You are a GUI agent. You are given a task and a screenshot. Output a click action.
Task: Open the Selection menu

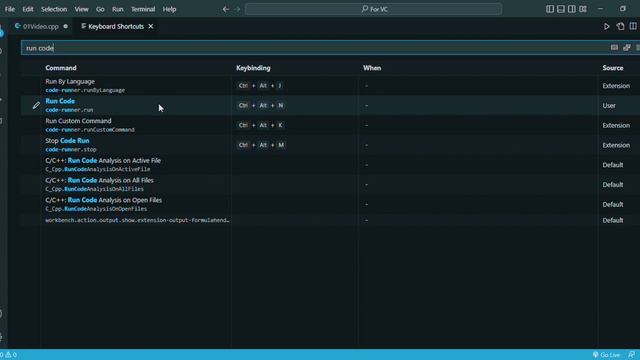point(54,9)
